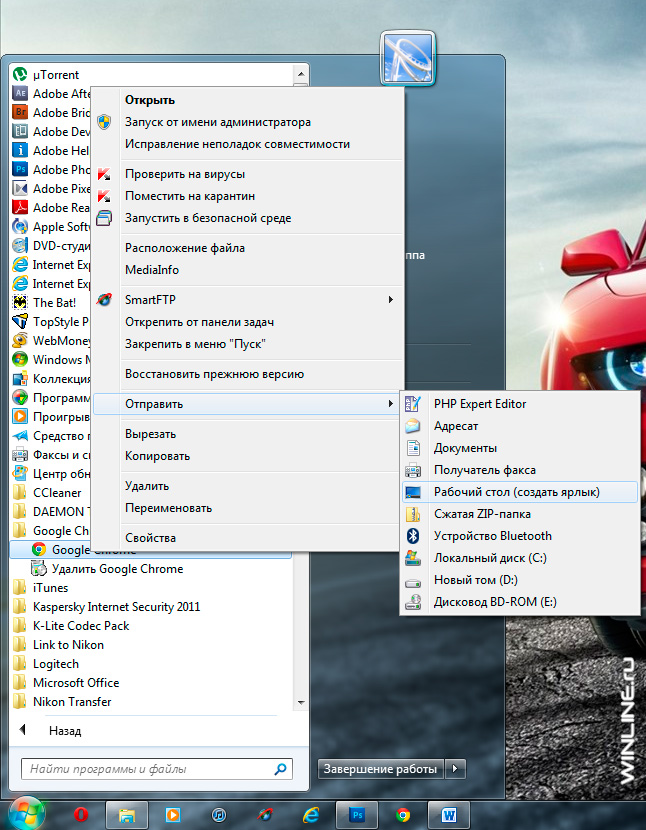Image resolution: width=646 pixels, height=830 pixels.
Task: Select MediaInfo in the context menu
Action: click(248, 270)
